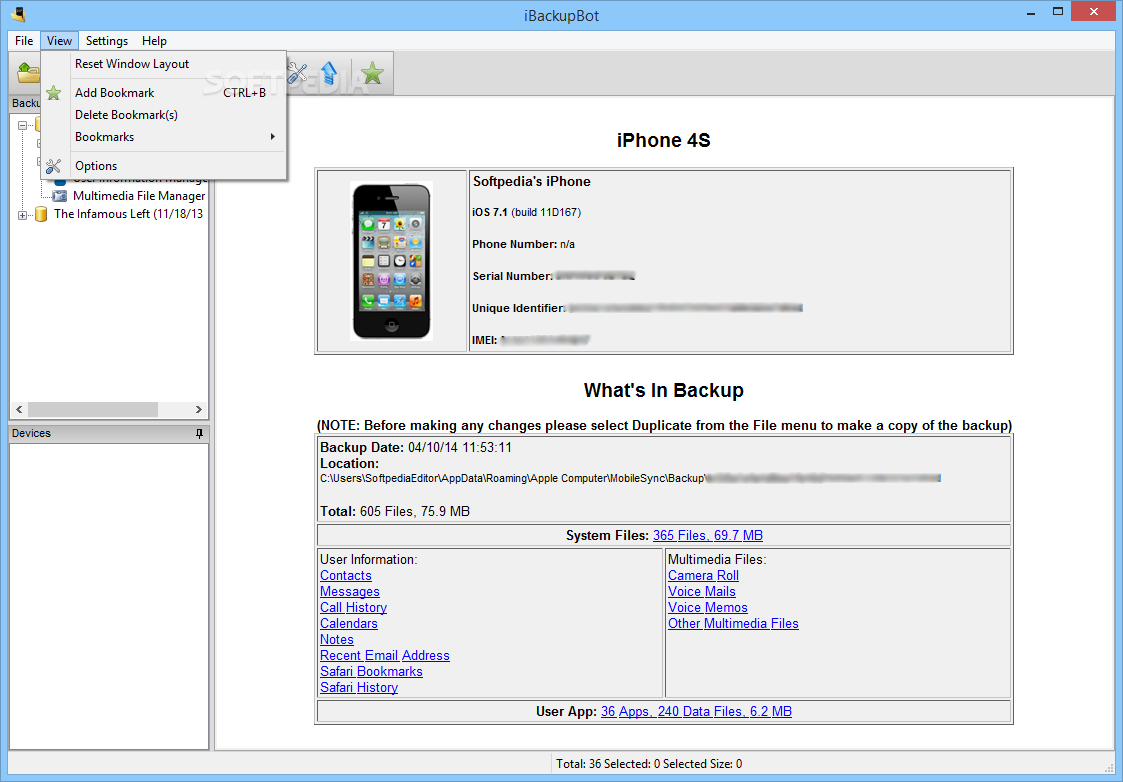Open the Camera Roll link
Screen dimensions: 1123x782
tap(703, 576)
